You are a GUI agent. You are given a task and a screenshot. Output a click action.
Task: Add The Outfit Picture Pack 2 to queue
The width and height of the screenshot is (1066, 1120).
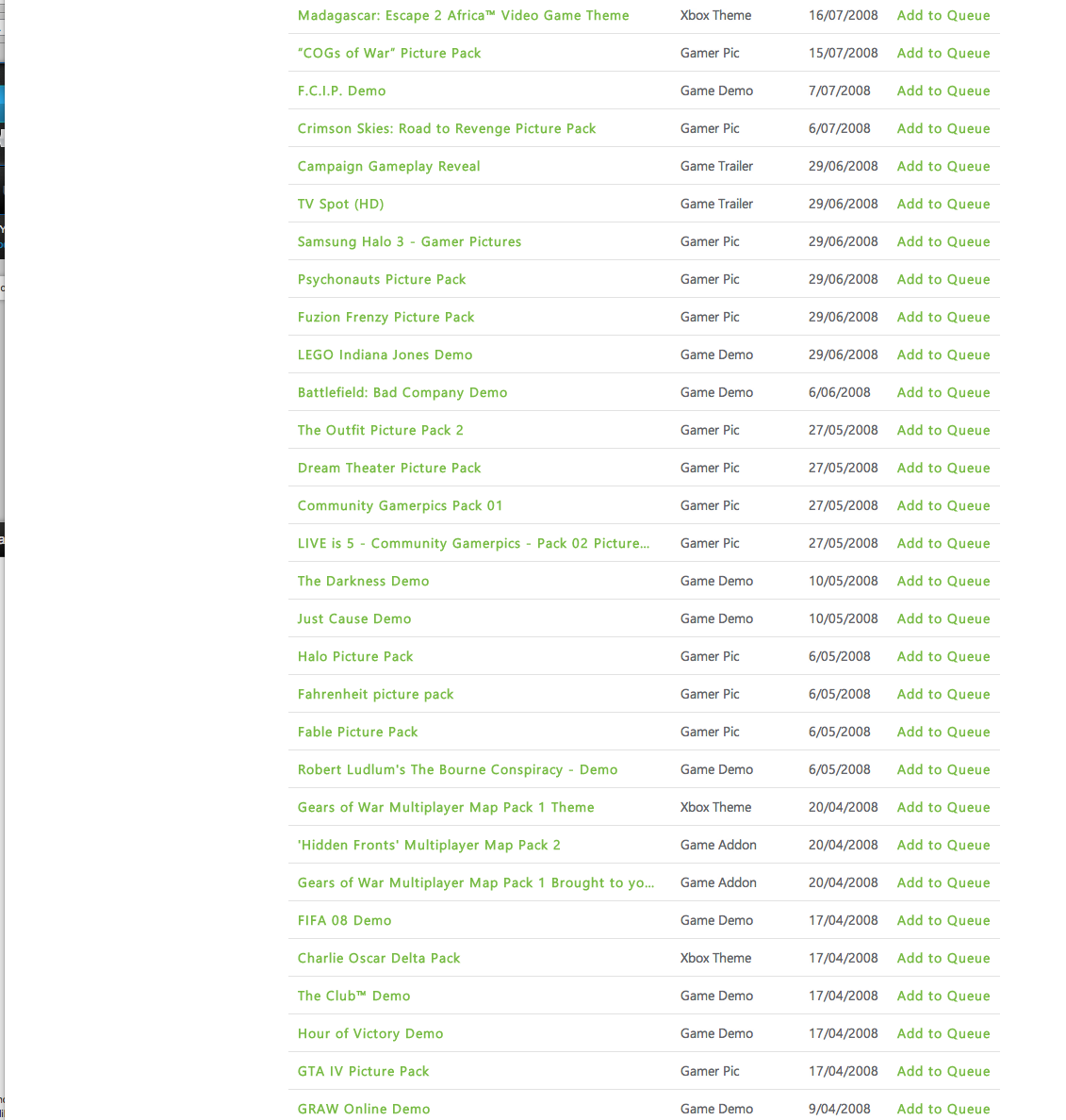tap(943, 430)
